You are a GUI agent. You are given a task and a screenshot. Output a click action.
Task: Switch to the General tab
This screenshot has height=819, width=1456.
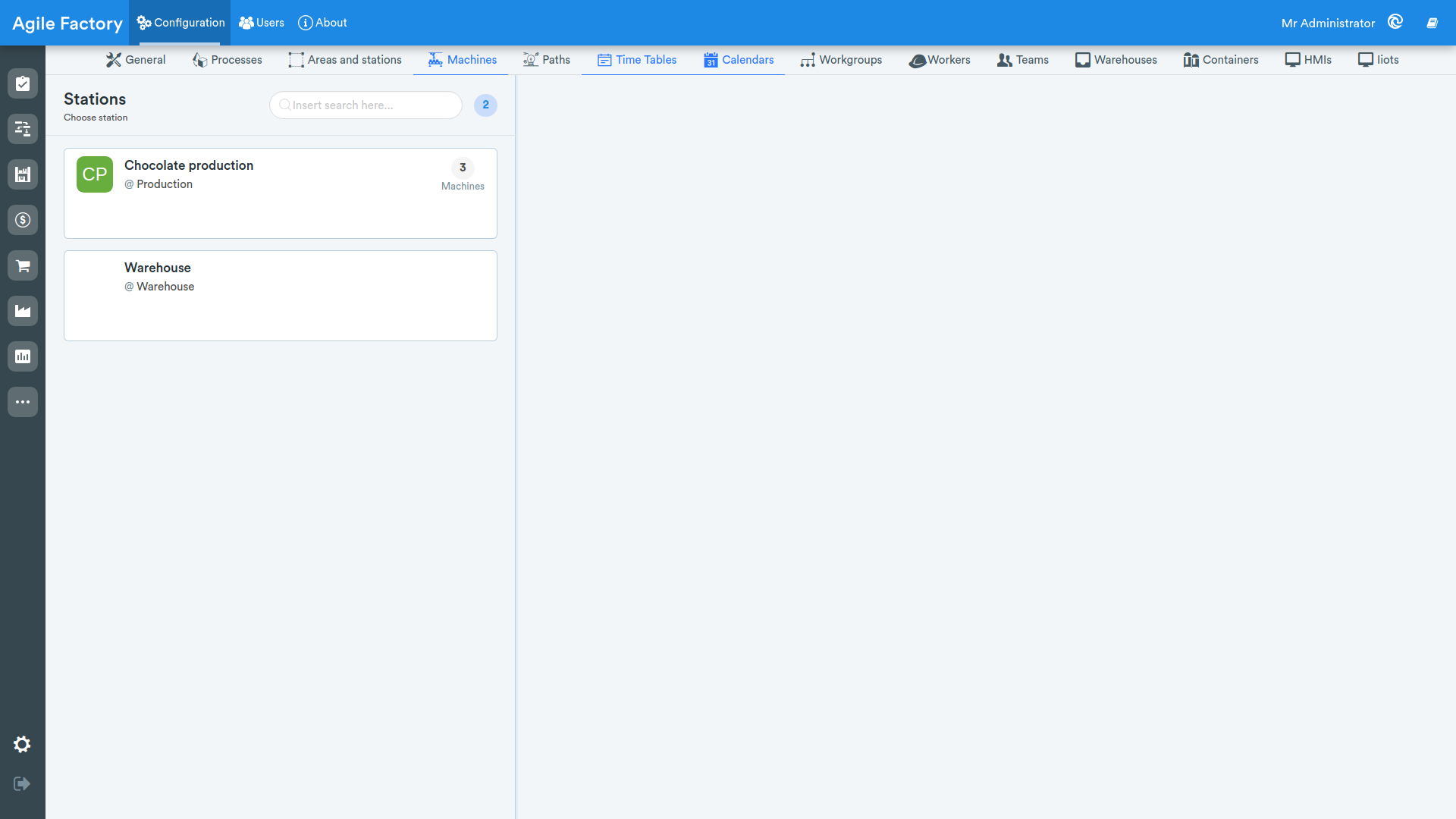pyautogui.click(x=136, y=60)
